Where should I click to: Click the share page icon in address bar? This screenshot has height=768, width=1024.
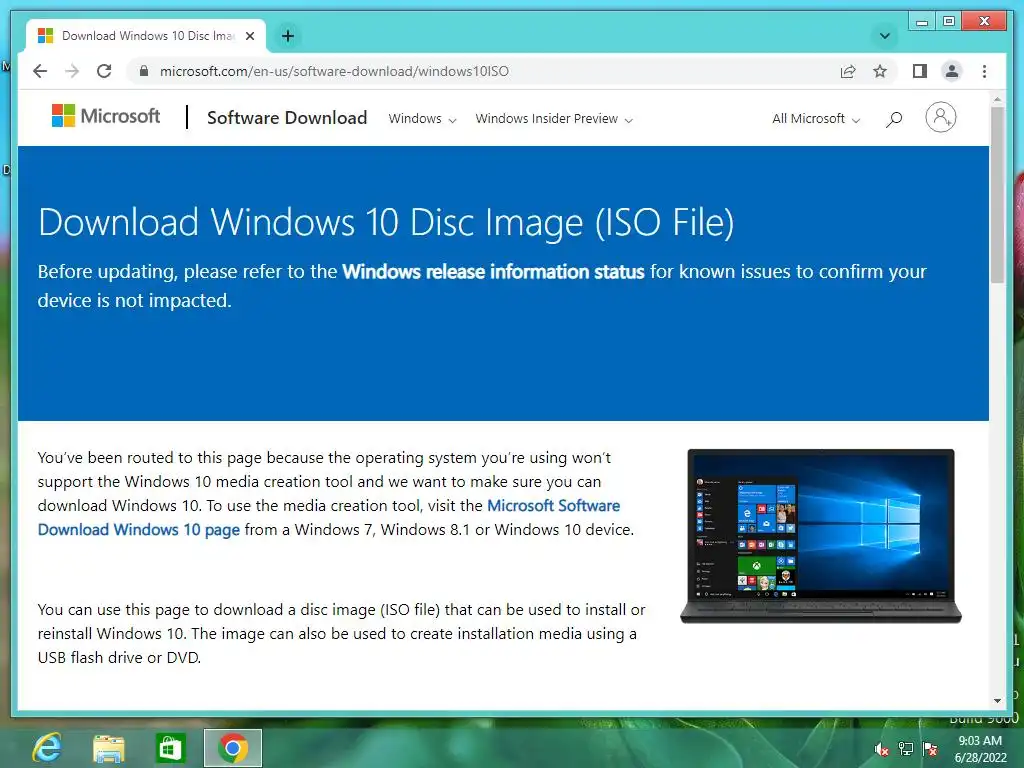point(848,71)
